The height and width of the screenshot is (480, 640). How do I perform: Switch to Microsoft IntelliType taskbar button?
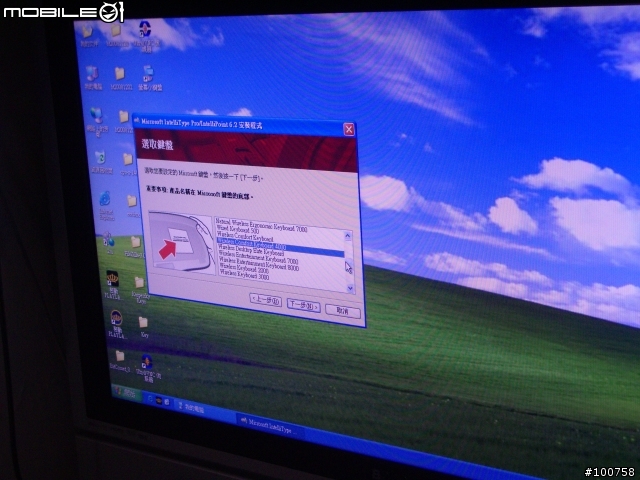pos(269,426)
